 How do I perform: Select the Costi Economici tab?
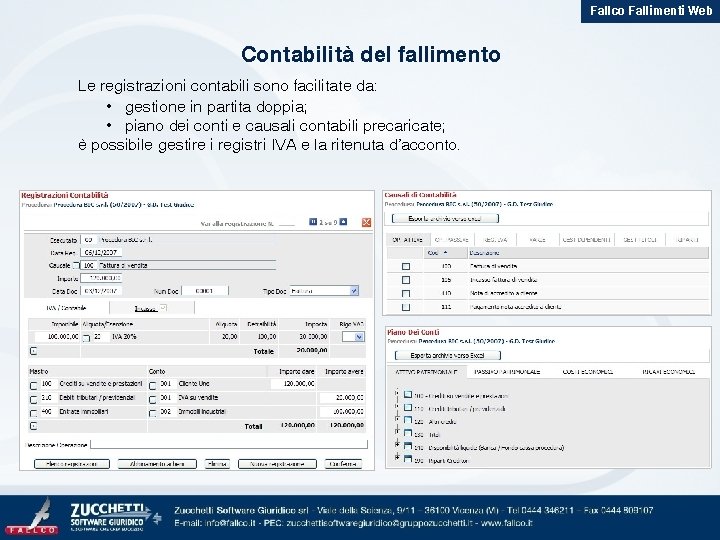(x=587, y=371)
